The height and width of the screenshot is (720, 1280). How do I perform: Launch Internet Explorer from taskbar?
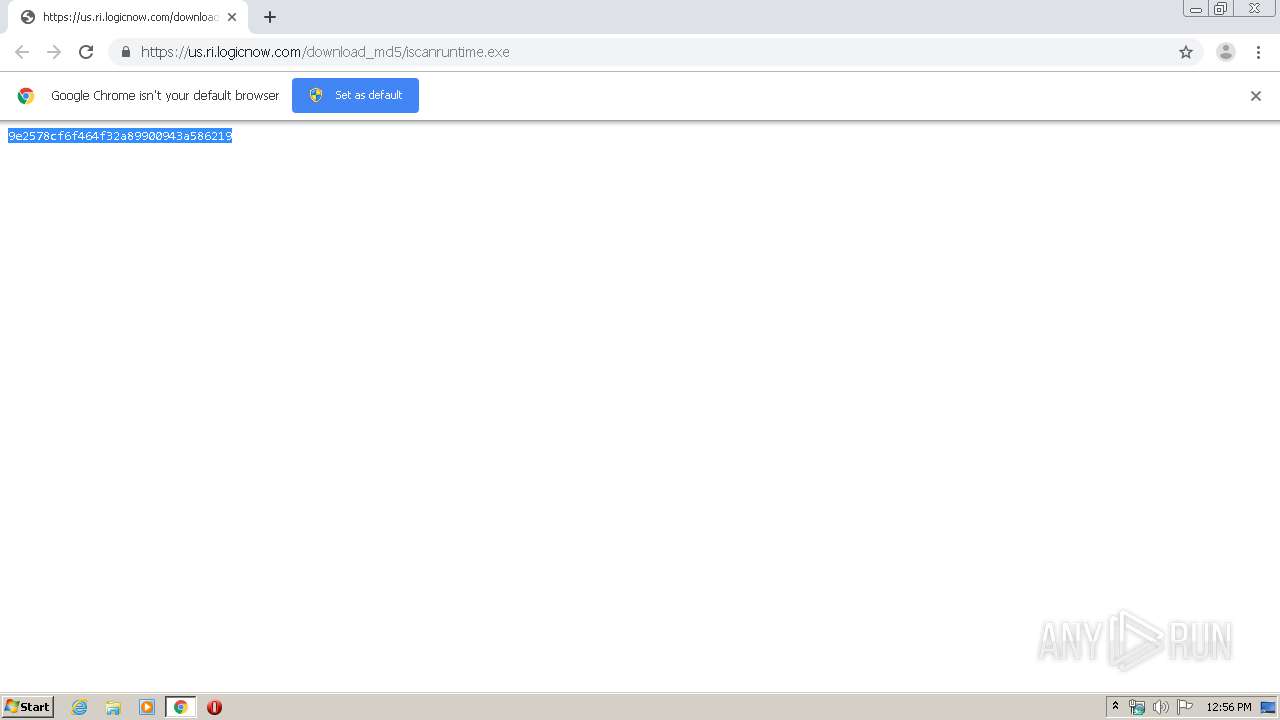[x=79, y=707]
